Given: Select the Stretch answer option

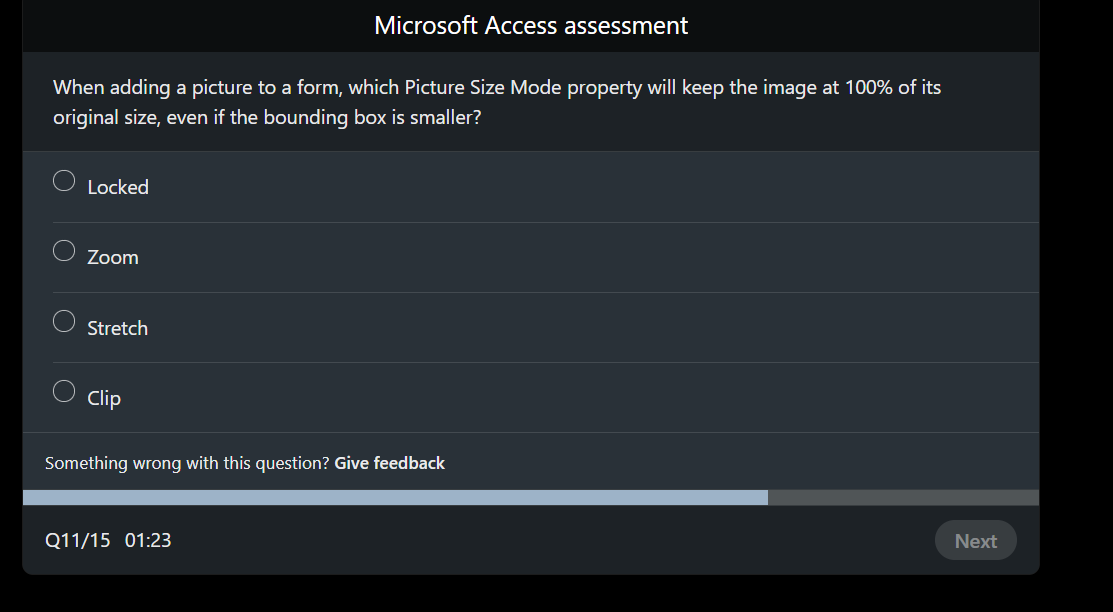Looking at the screenshot, I should click(x=63, y=320).
